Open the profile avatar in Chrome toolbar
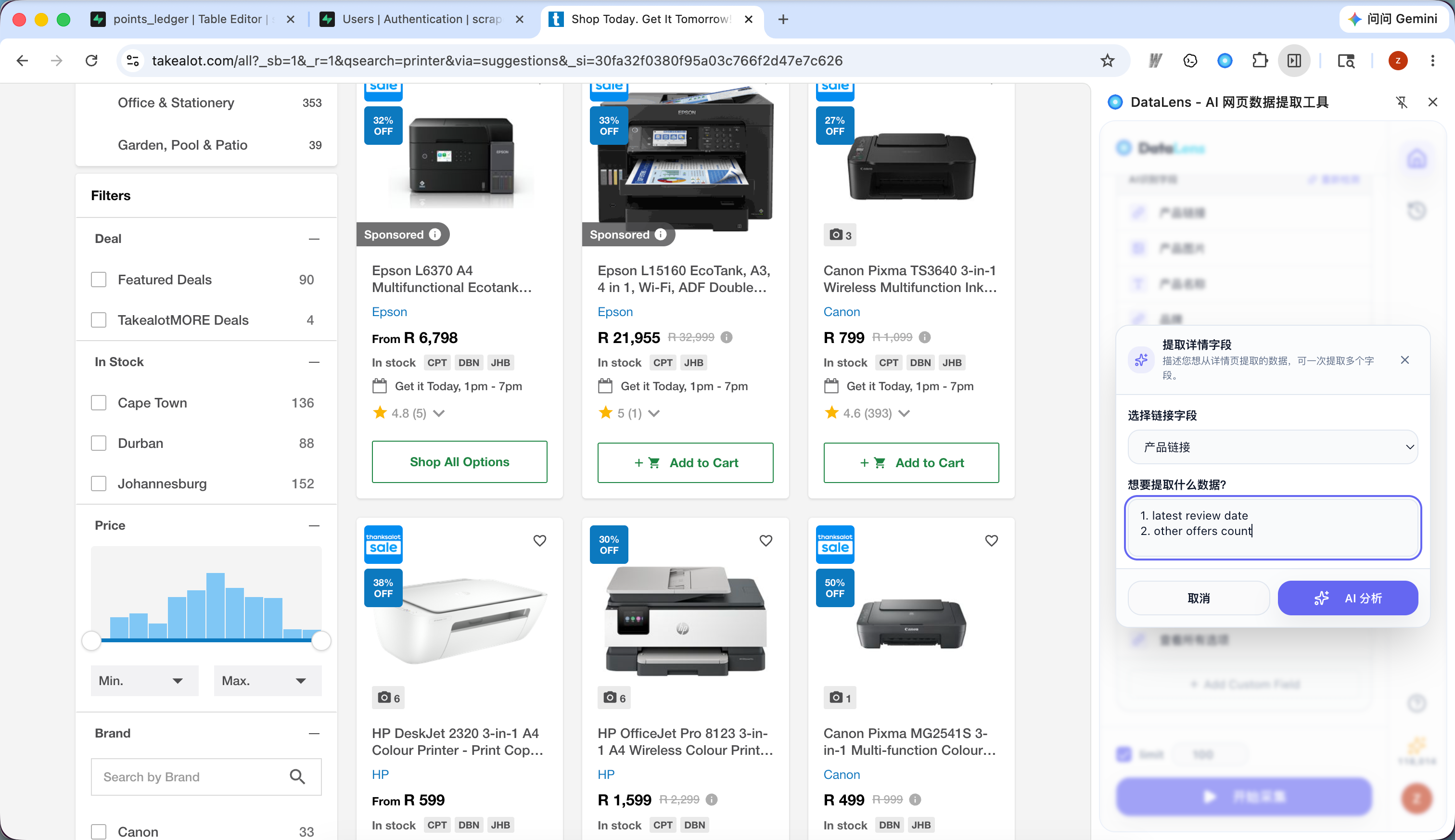 1398,61
